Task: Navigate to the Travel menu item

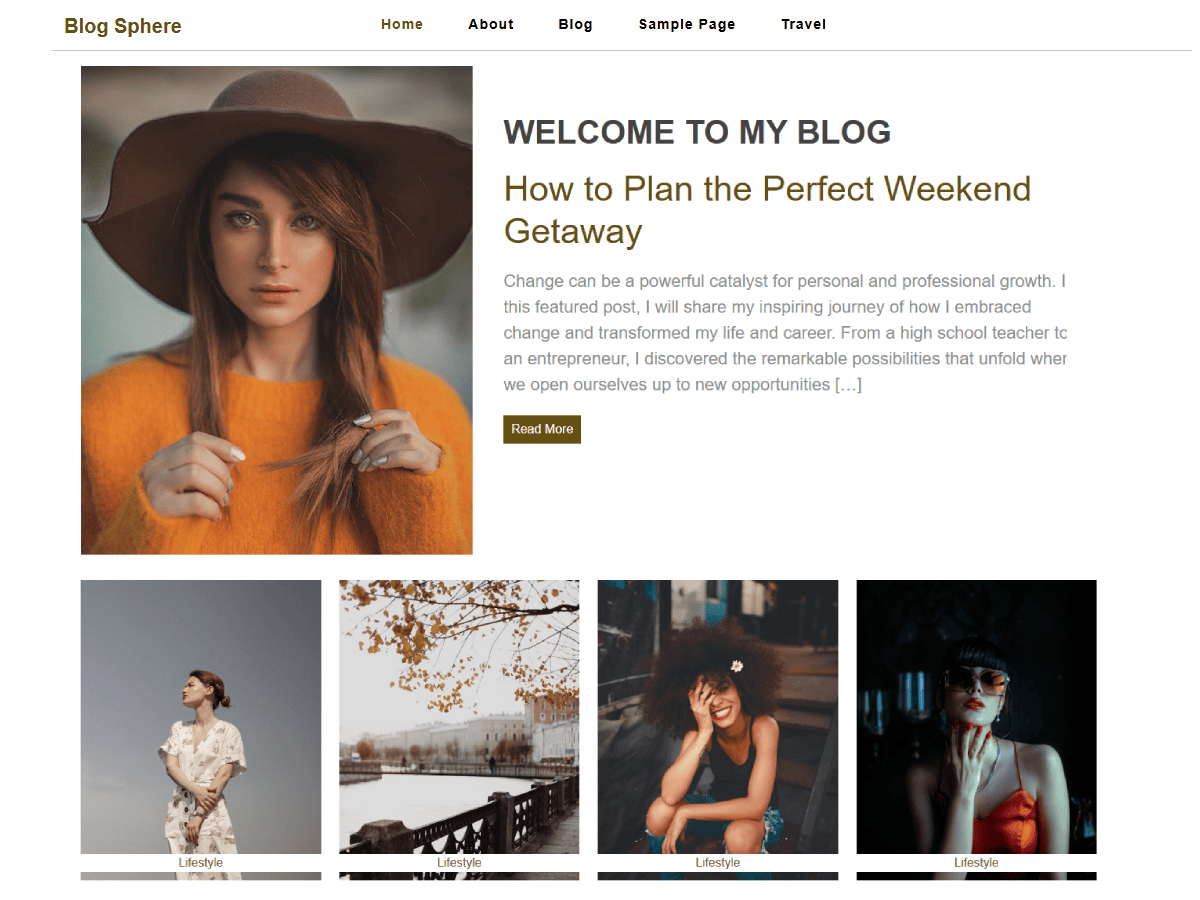Action: point(804,24)
